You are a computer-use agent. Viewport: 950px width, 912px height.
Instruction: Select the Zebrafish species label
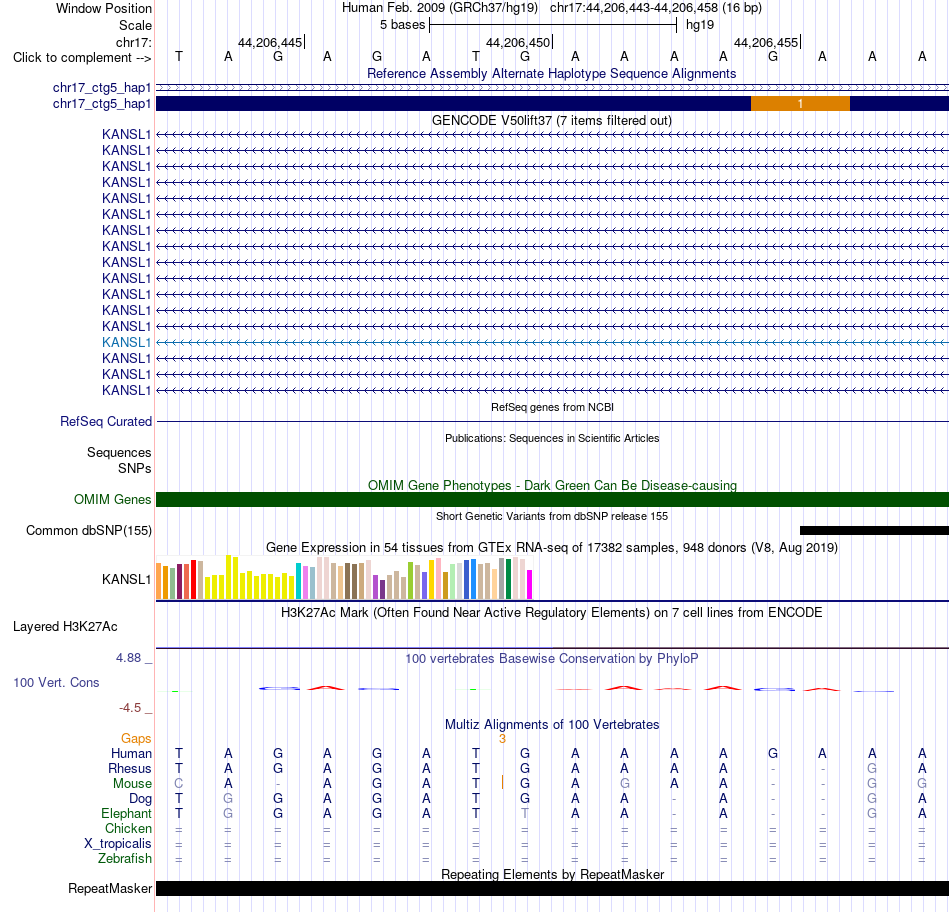point(125,859)
